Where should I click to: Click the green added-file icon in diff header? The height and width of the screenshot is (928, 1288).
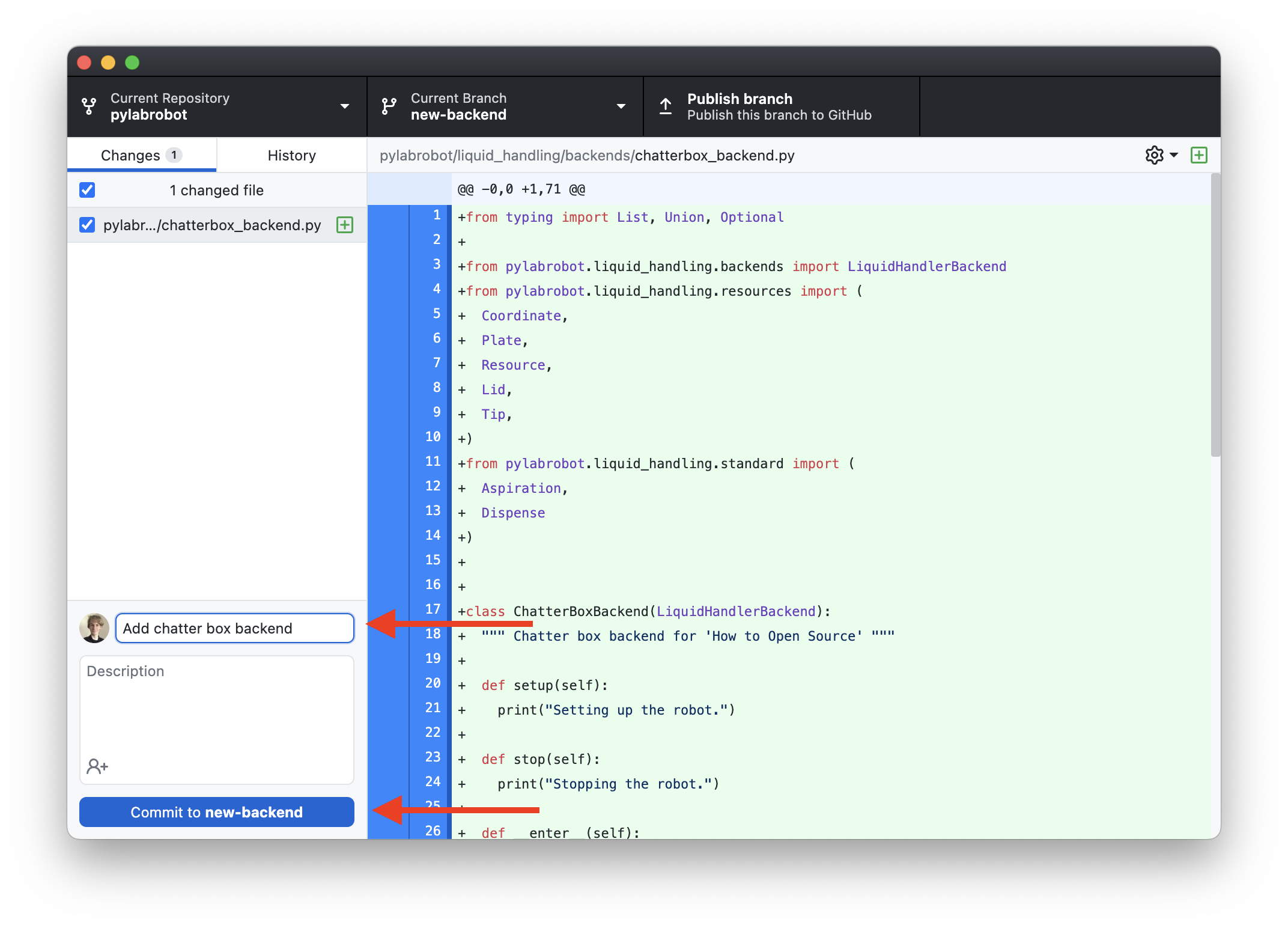point(1198,155)
